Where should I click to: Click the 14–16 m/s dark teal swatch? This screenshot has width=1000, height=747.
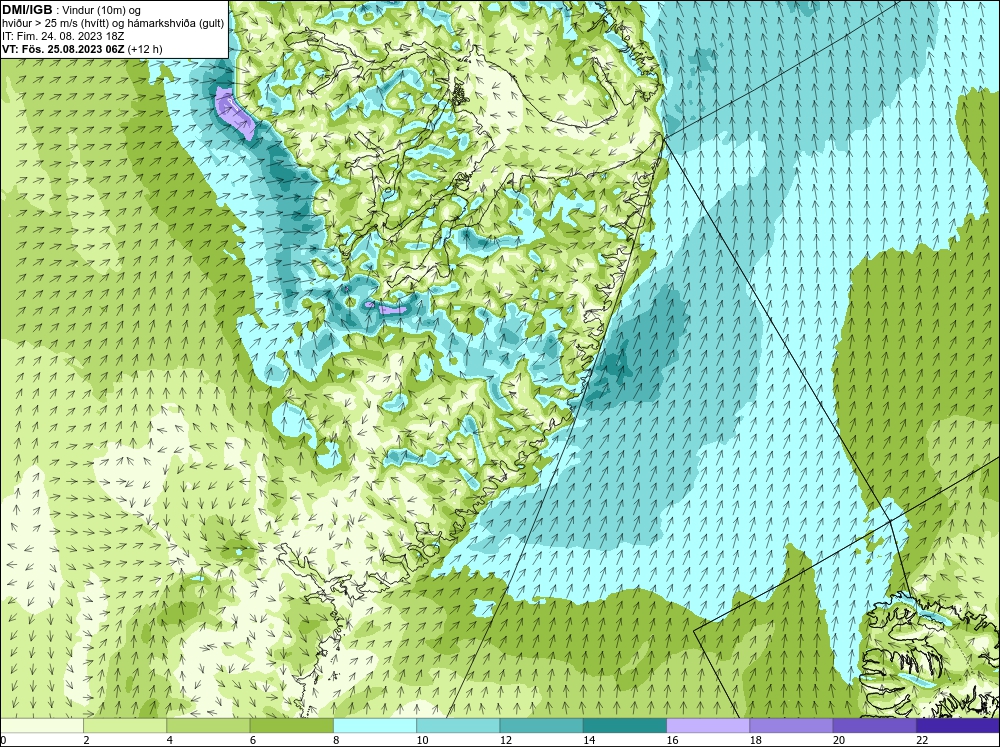point(625,725)
